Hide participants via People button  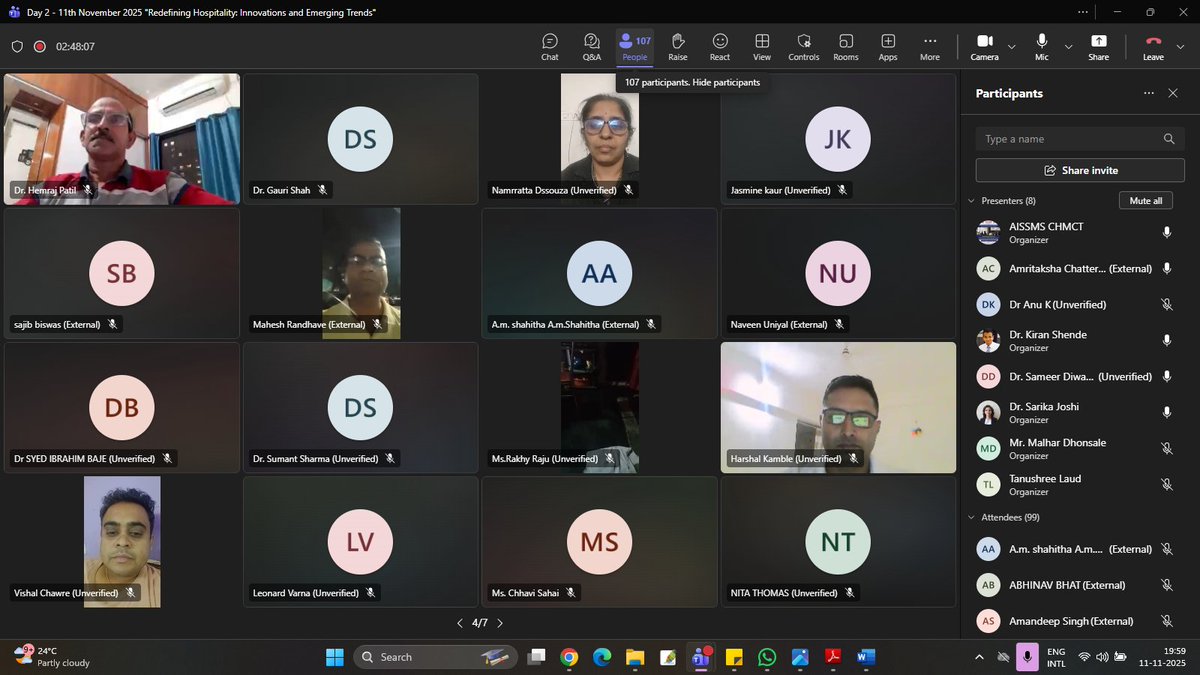[635, 47]
